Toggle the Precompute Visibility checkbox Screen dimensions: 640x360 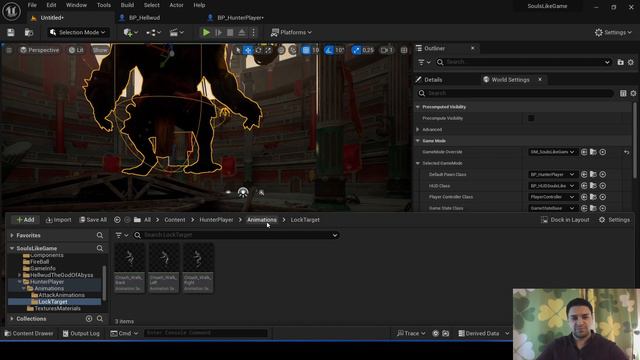pos(531,118)
